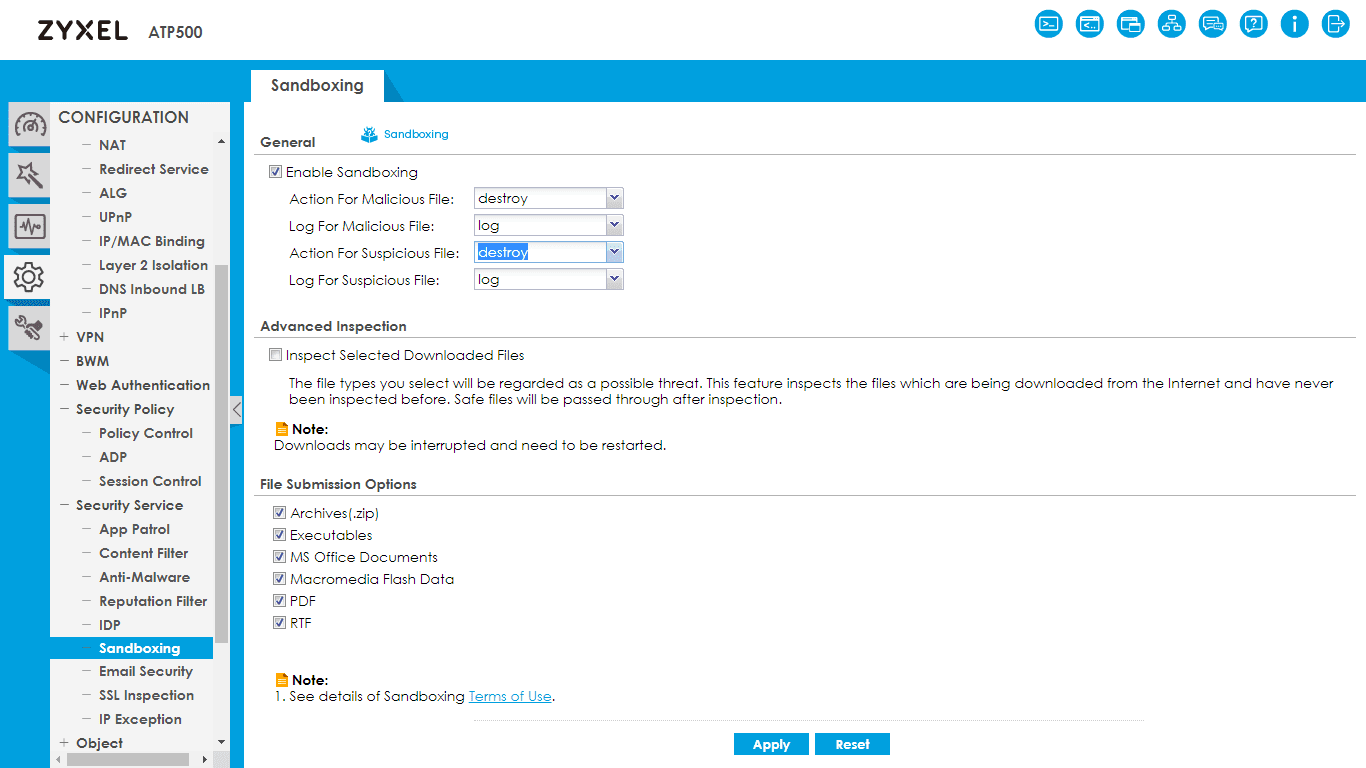Toggle the MS Office Documents checkbox

point(280,557)
